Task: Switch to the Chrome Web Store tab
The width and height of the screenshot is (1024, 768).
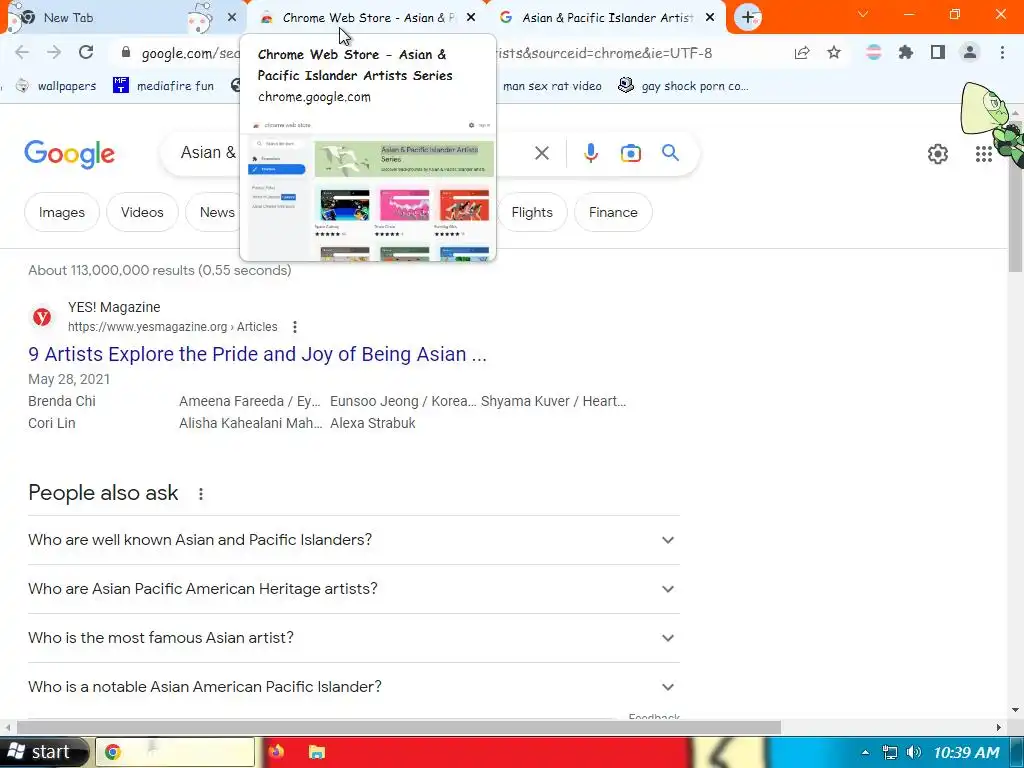Action: tap(368, 18)
